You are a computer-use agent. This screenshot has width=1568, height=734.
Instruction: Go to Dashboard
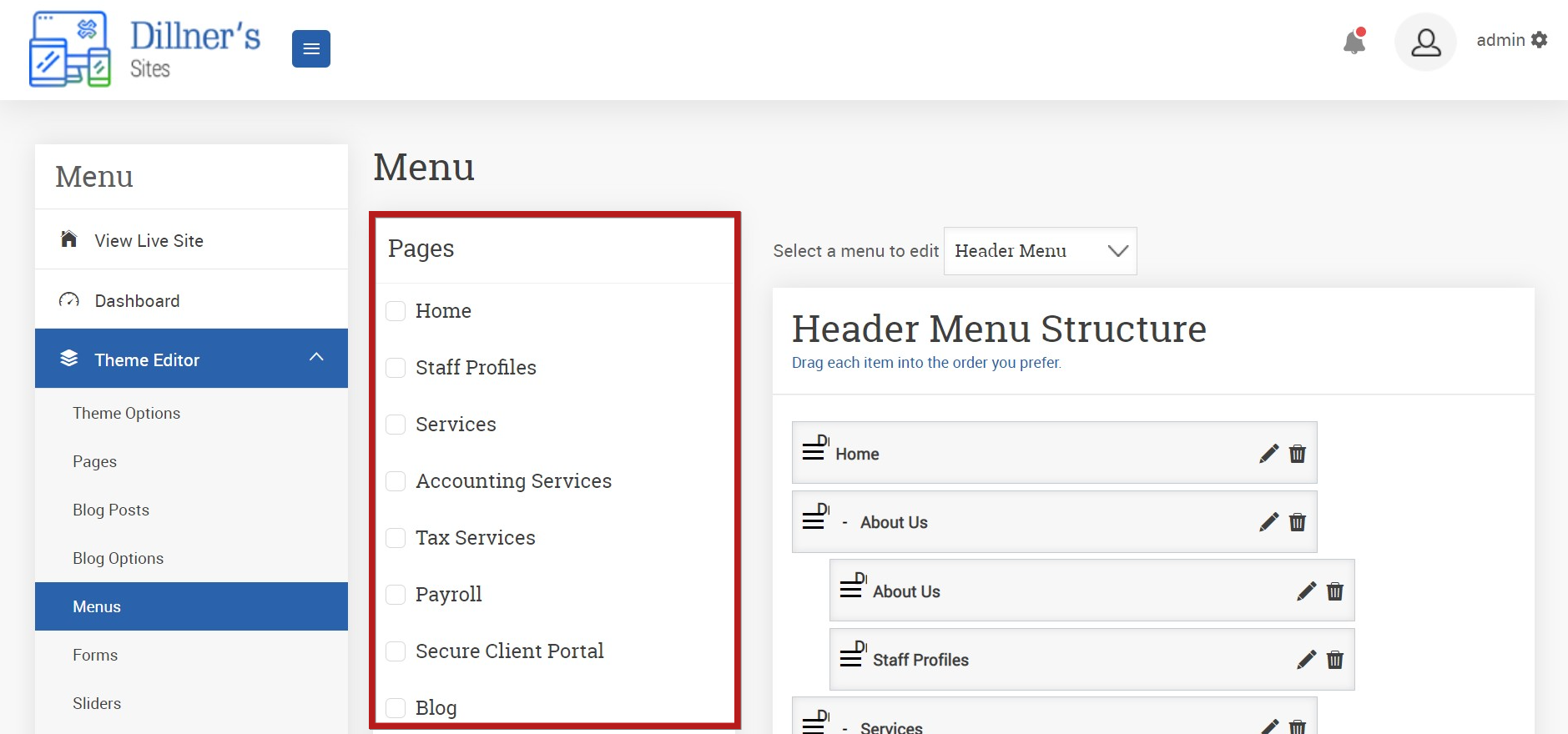[x=191, y=300]
